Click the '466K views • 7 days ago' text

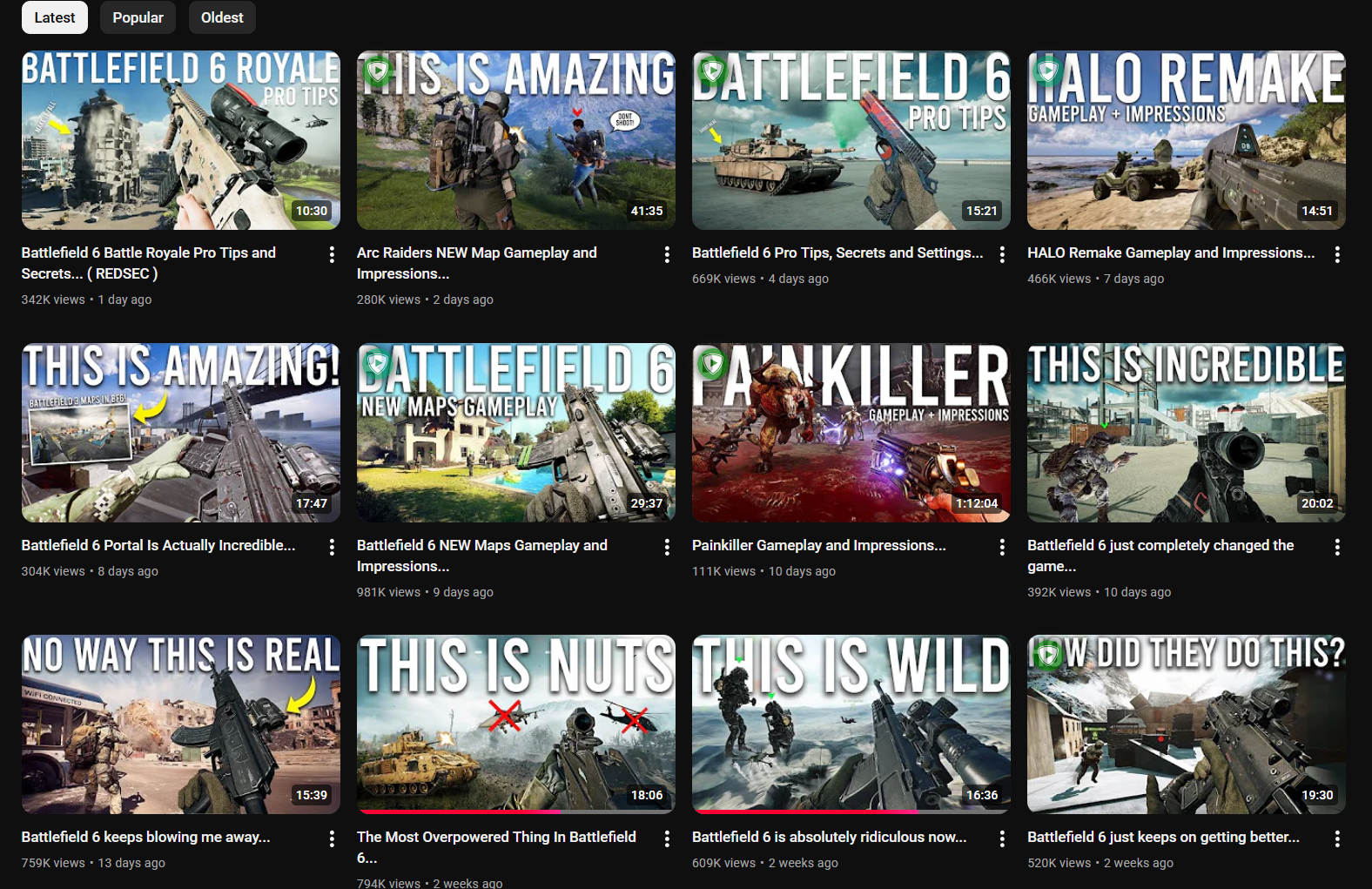coord(1095,279)
